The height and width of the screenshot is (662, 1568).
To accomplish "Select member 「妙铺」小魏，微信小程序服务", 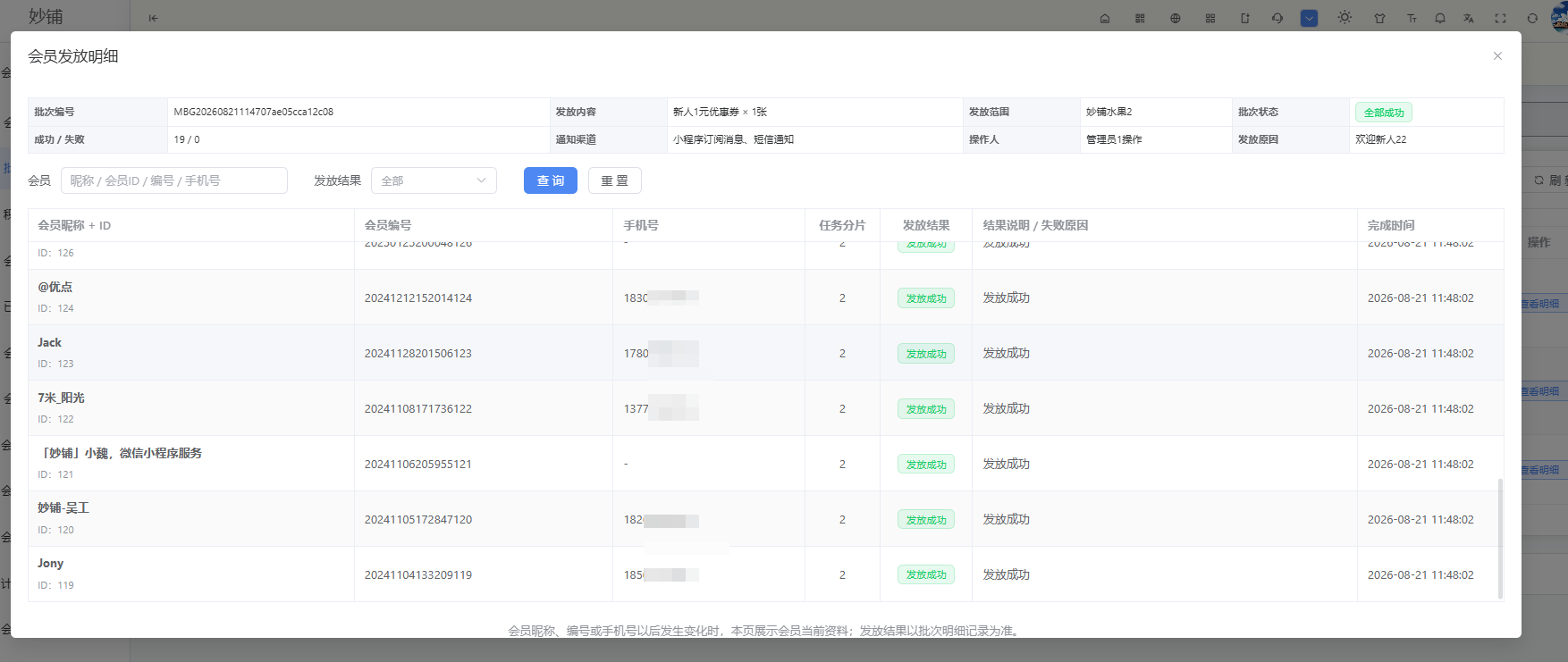I will click(120, 453).
